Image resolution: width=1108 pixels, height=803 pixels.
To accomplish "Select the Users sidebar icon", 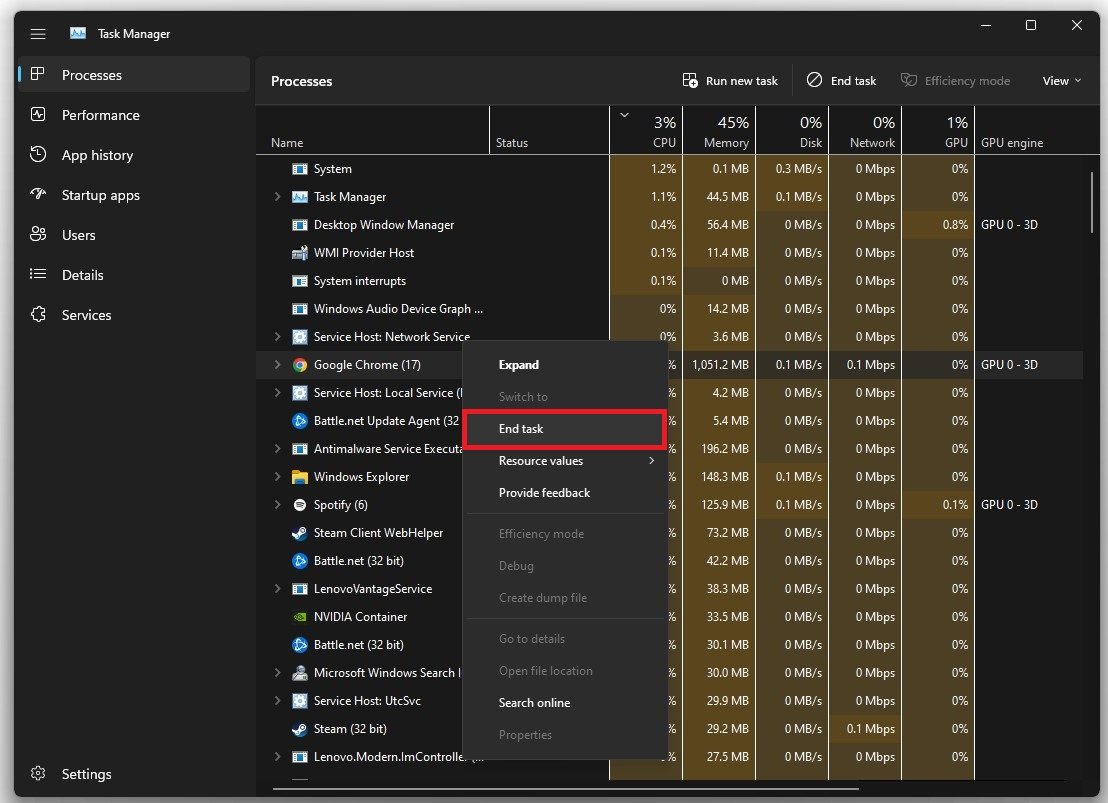I will click(x=38, y=235).
